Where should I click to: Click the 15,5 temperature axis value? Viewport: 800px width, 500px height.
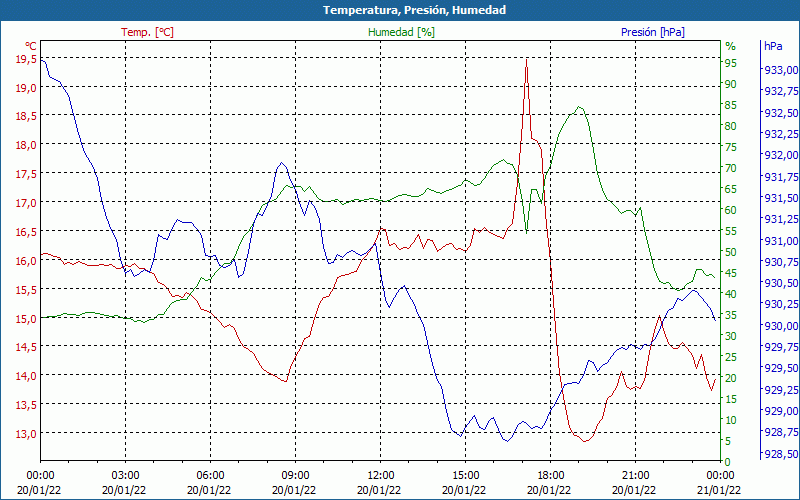tap(27, 290)
